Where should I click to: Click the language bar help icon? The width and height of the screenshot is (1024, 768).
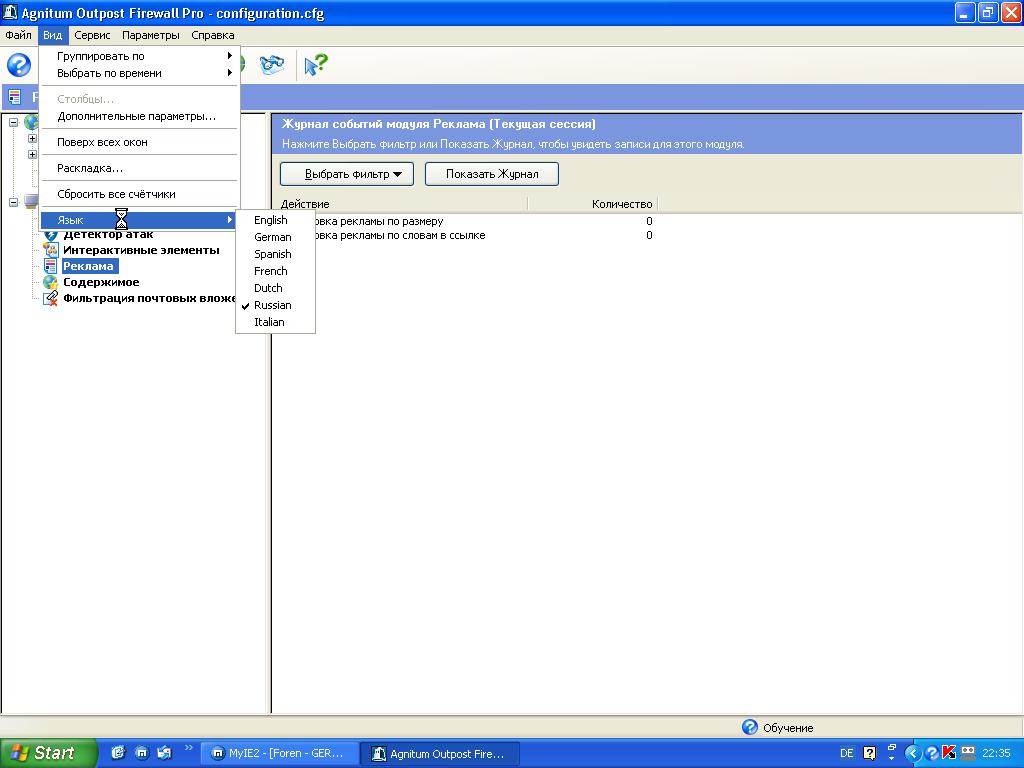pyautogui.click(x=869, y=753)
